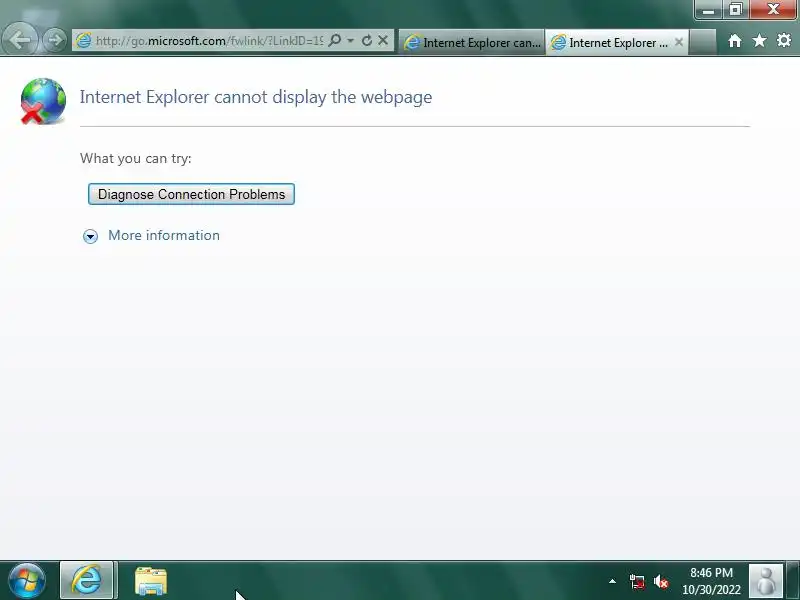Show hidden tray icons arrow
800x600 pixels.
[612, 581]
